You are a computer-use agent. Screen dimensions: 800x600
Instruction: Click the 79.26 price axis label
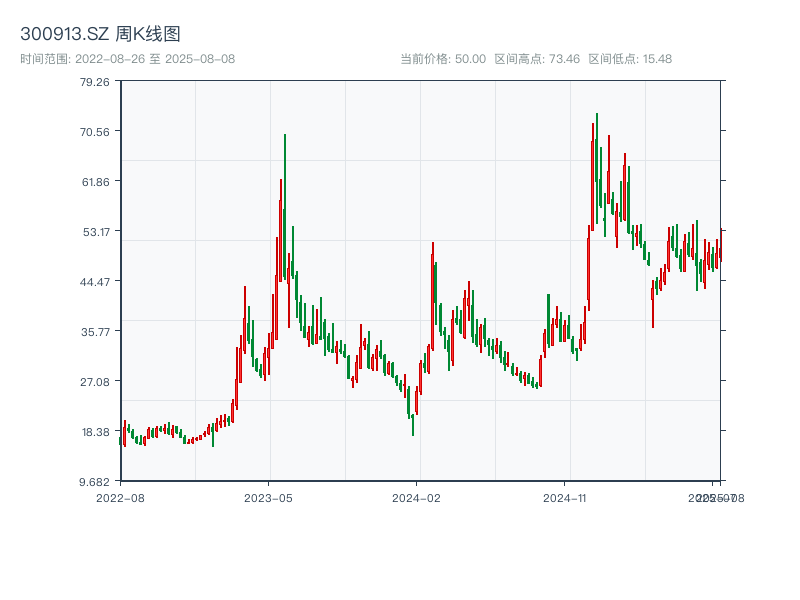(x=93, y=85)
